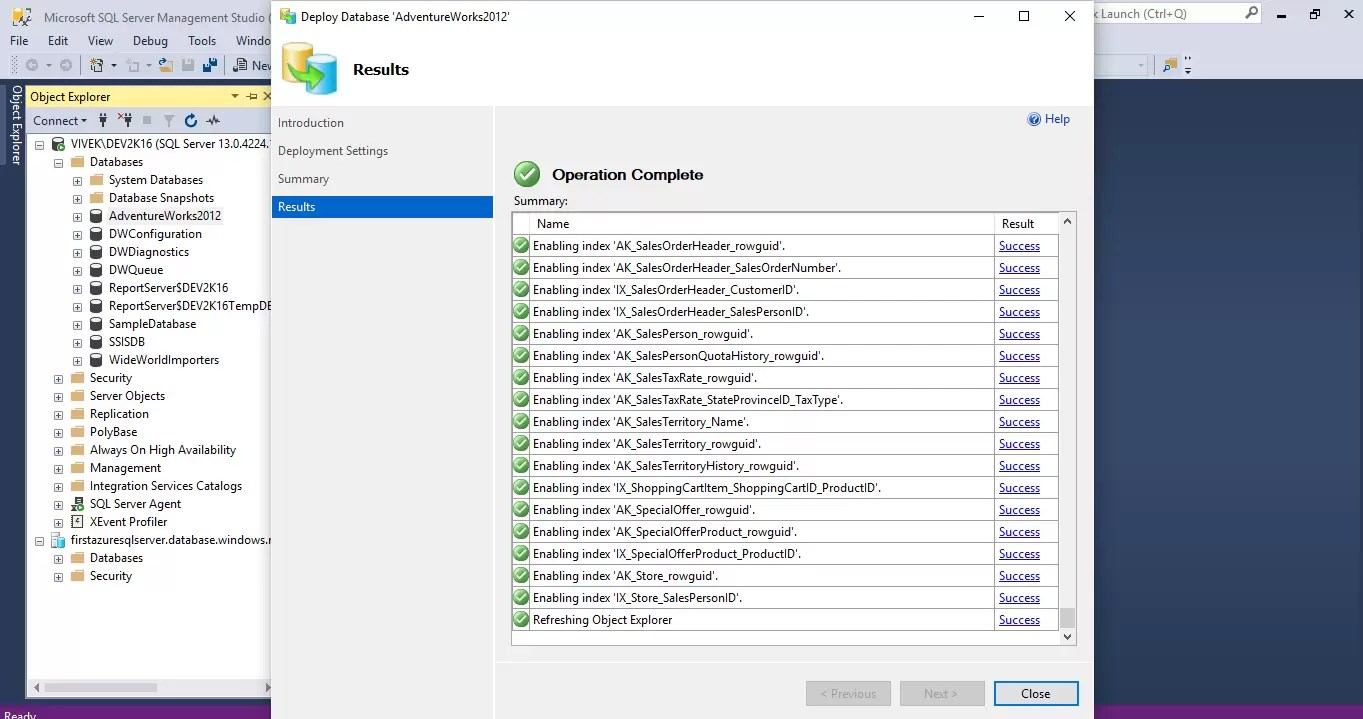1363x719 pixels.
Task: Open Success link for Refreshing Object Explorer
Action: 1019,620
